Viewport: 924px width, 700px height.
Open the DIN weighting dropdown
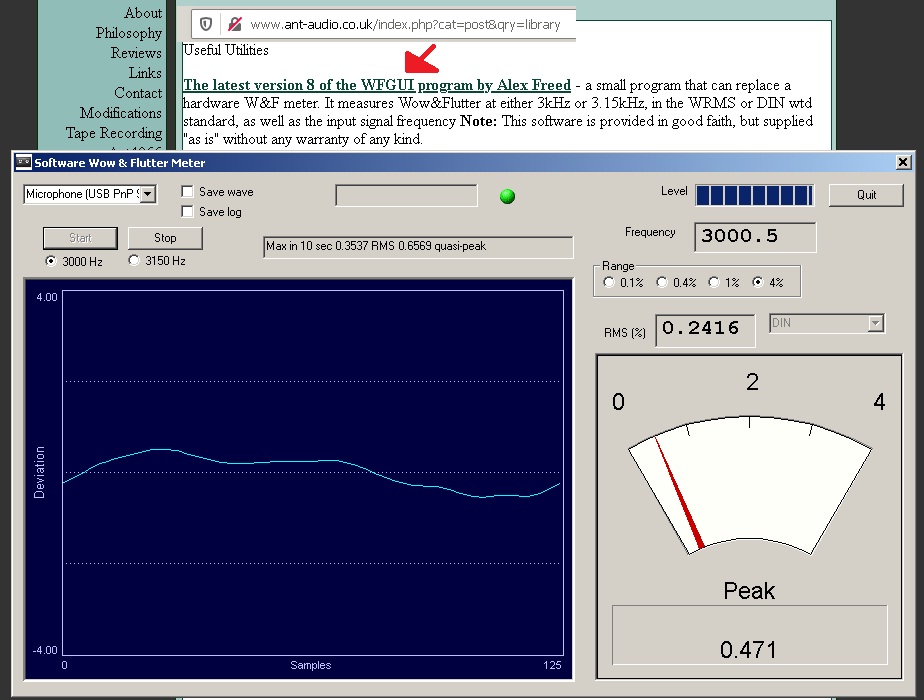pyautogui.click(x=876, y=323)
